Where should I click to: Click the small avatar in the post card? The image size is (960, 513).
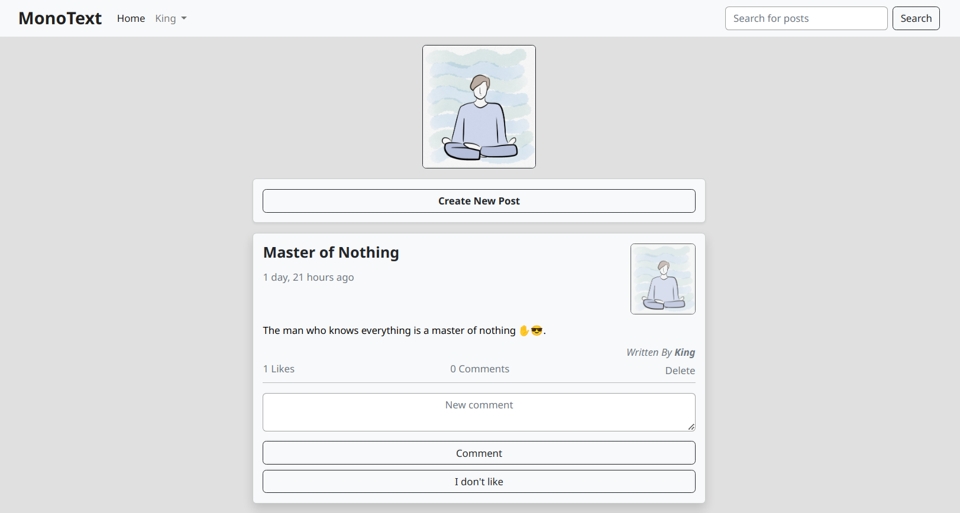[x=662, y=279]
